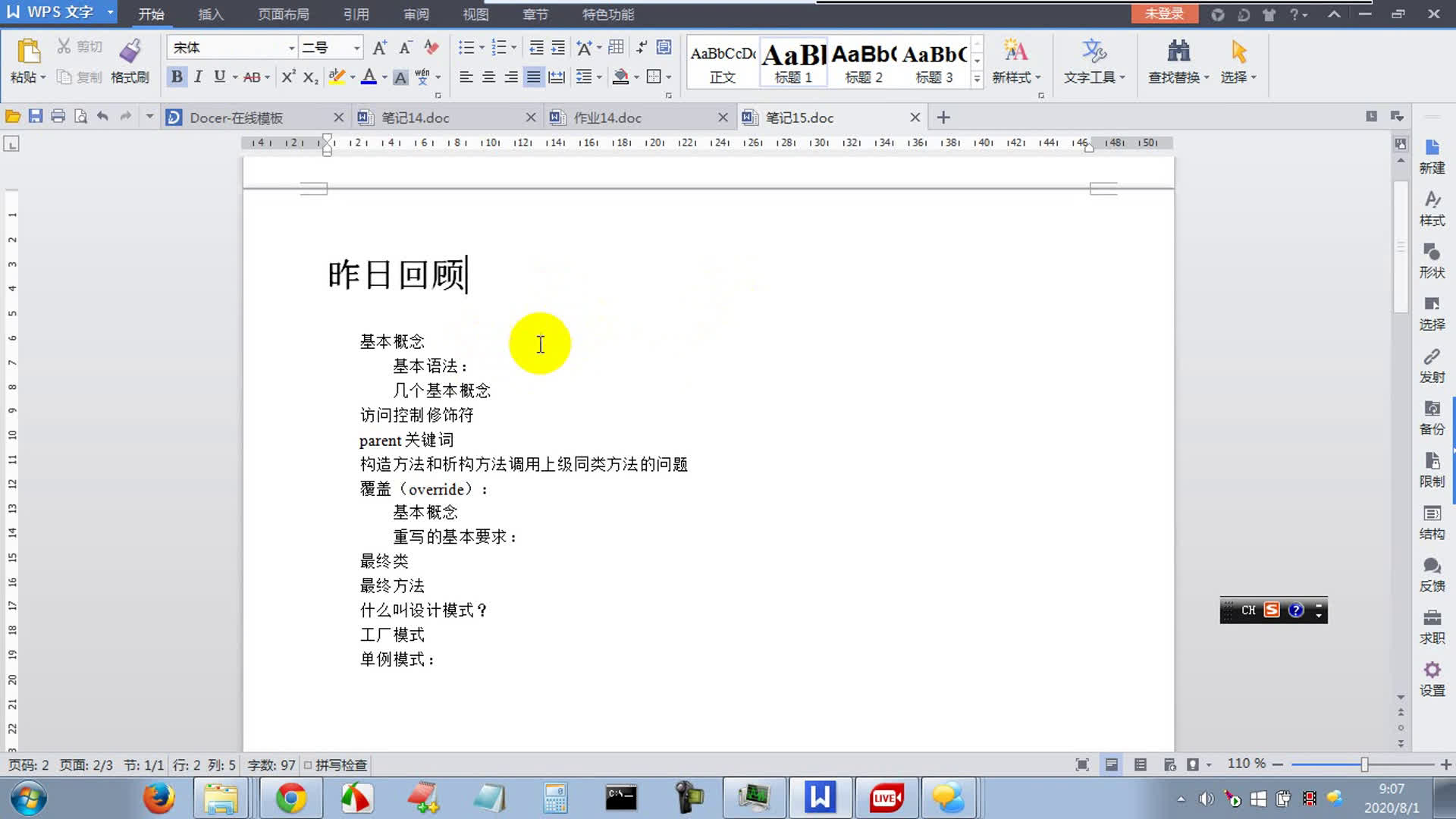This screenshot has width=1456, height=819.
Task: Open the Text Tools (文字工具) icon
Action: (x=1094, y=52)
